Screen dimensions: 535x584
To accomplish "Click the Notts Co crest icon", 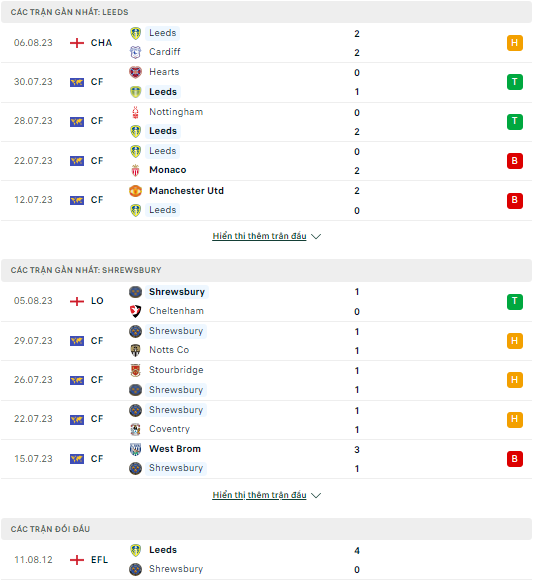I will [x=136, y=350].
